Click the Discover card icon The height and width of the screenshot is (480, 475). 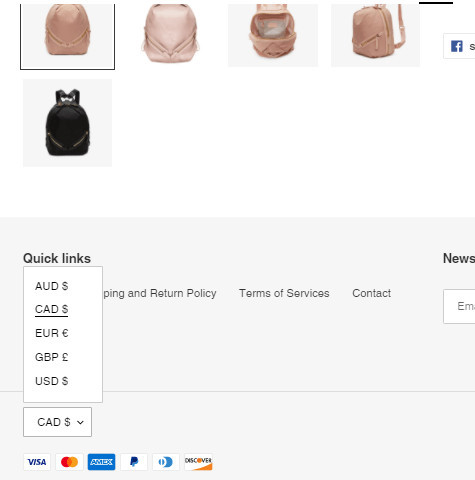[198, 462]
